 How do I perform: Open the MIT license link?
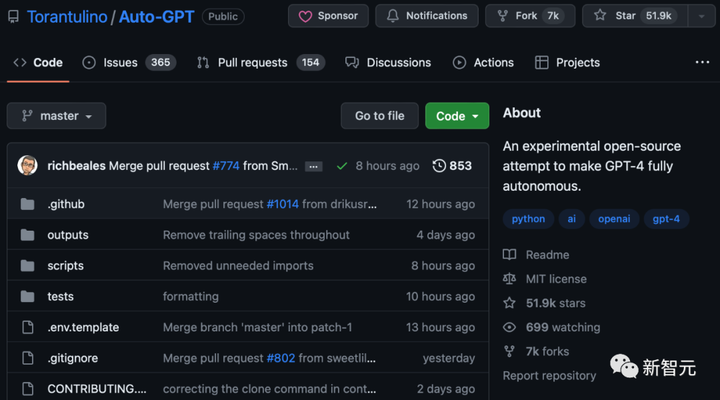coord(556,279)
